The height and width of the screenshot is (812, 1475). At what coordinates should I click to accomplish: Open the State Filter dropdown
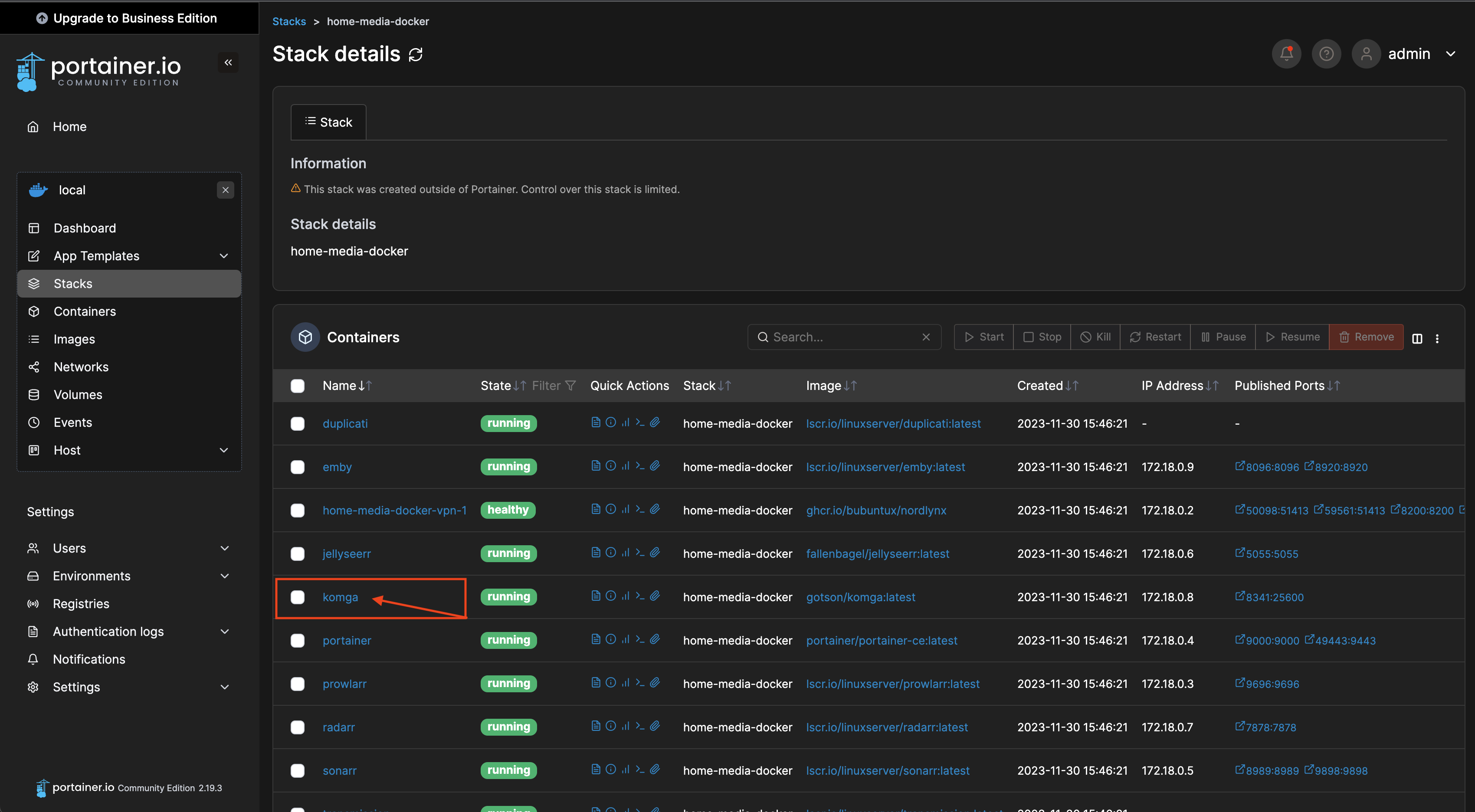[554, 386]
